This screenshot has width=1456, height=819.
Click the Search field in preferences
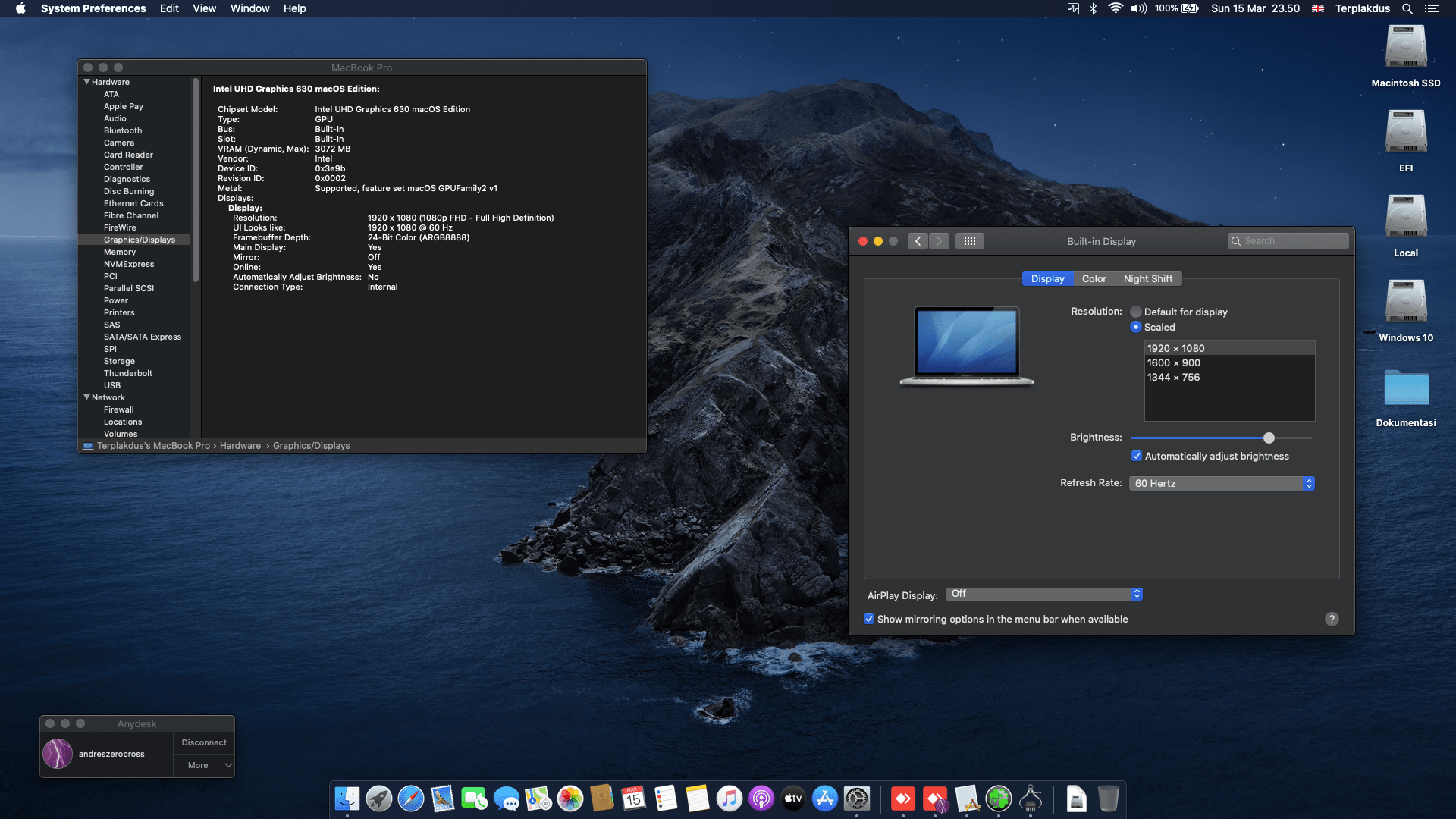point(1288,241)
